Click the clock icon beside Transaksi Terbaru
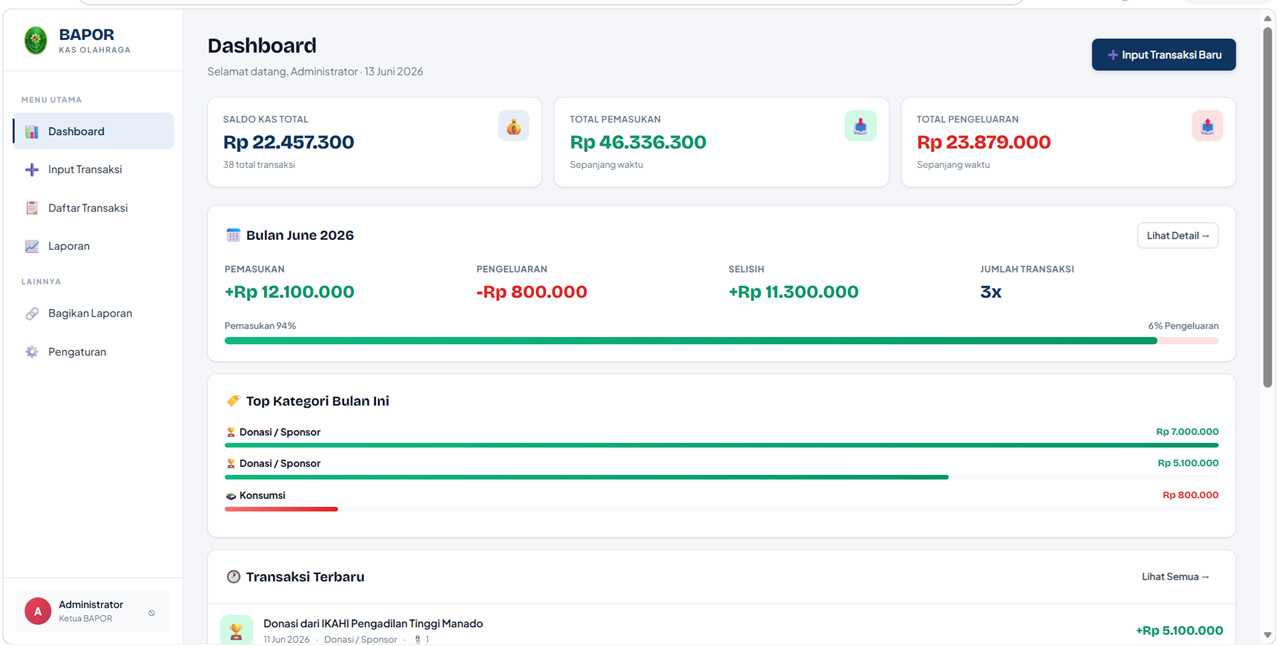 pos(233,577)
